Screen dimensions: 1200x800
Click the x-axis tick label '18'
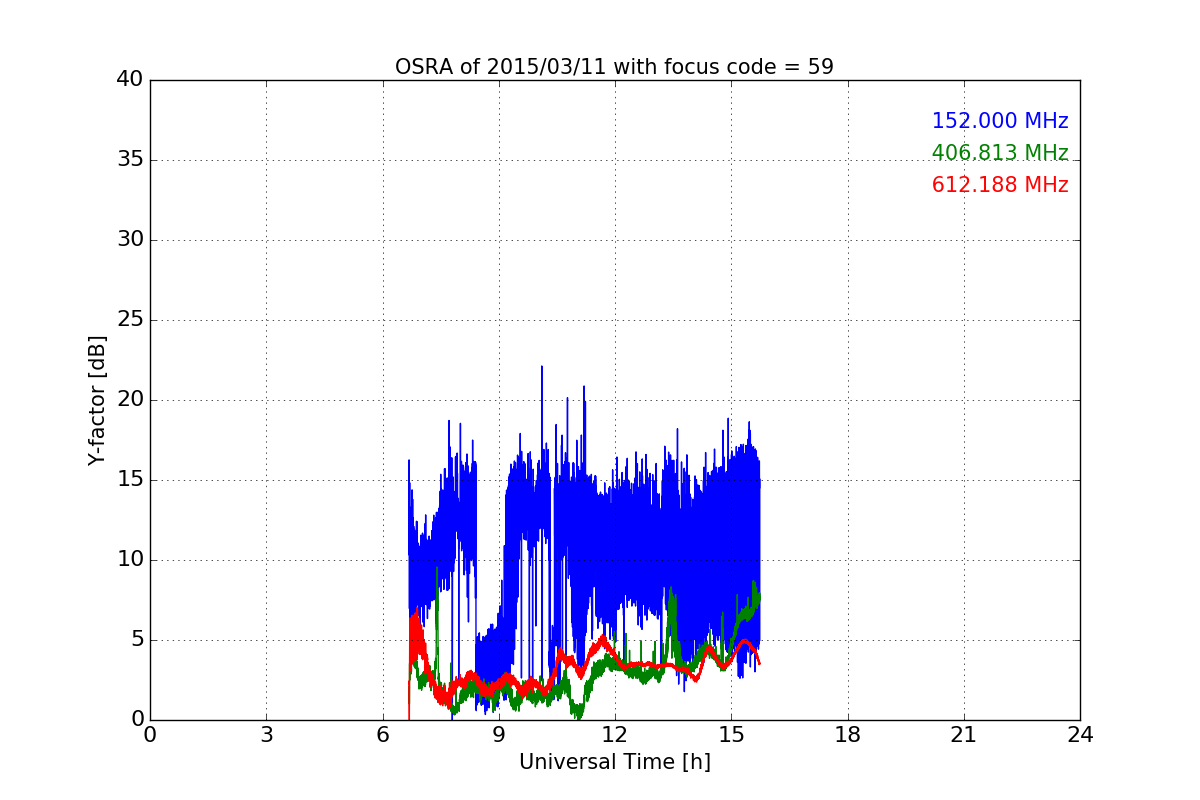[x=848, y=735]
